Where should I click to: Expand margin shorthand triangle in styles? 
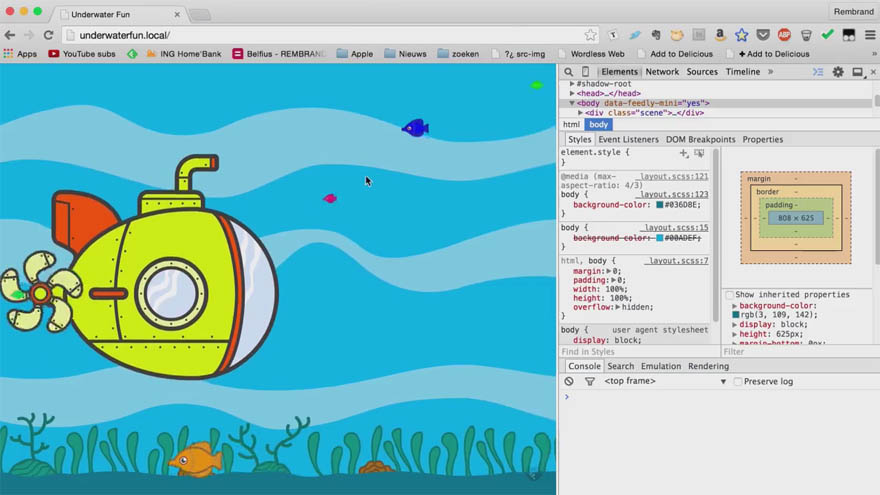pyautogui.click(x=608, y=271)
